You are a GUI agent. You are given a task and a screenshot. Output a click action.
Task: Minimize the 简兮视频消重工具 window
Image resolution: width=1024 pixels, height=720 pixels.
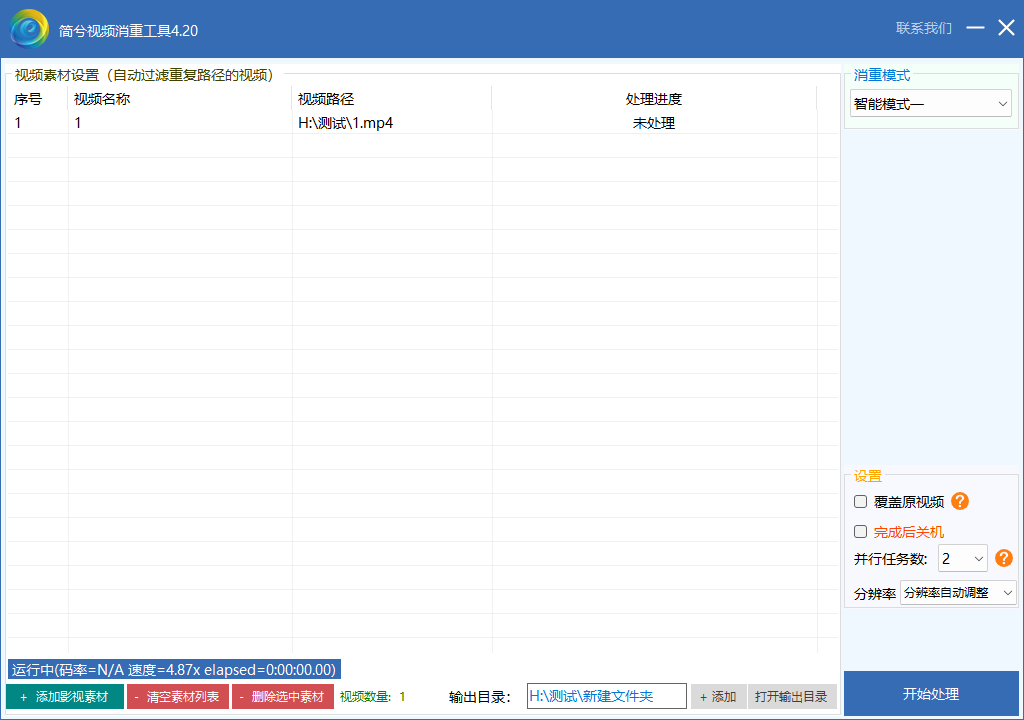[976, 27]
